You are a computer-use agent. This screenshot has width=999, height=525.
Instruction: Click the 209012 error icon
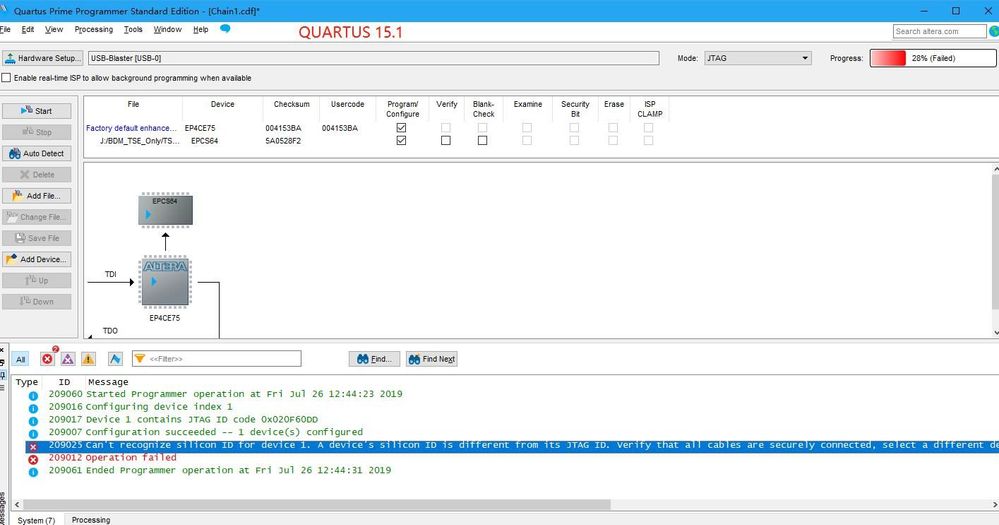point(33,459)
